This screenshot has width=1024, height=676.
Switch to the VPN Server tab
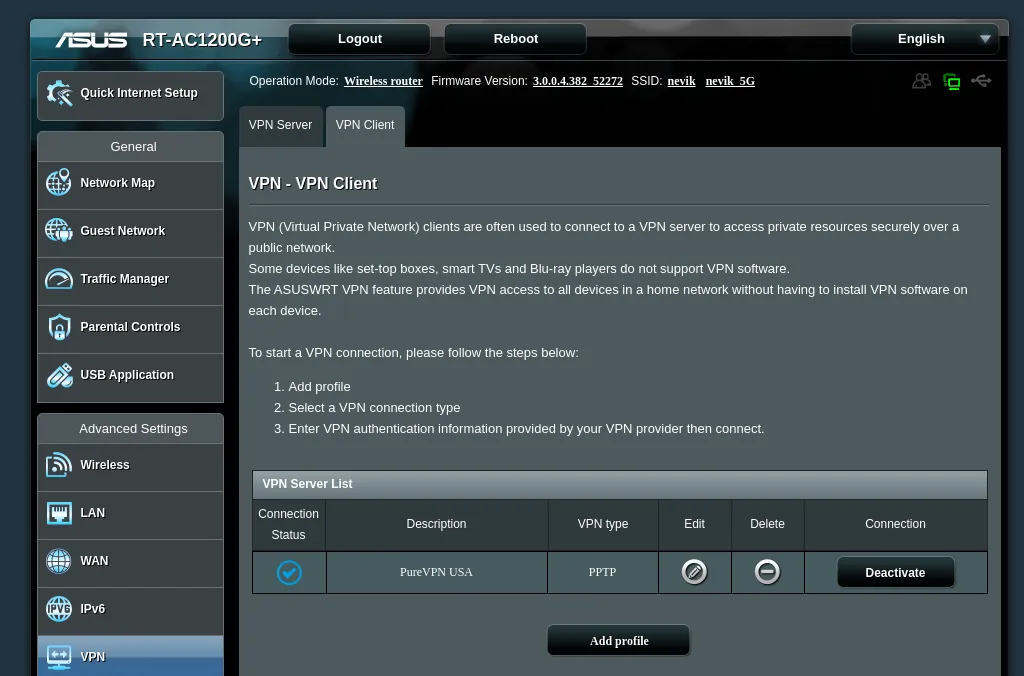[280, 125]
